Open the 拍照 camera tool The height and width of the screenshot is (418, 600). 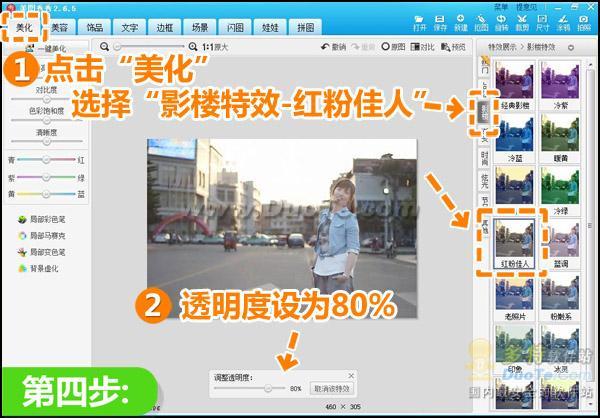pos(584,23)
